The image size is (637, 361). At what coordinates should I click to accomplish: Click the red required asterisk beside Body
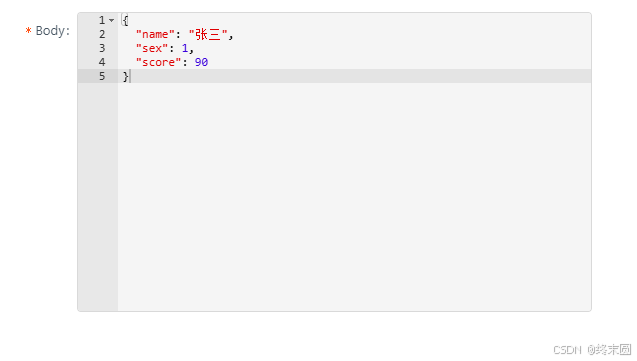28,31
